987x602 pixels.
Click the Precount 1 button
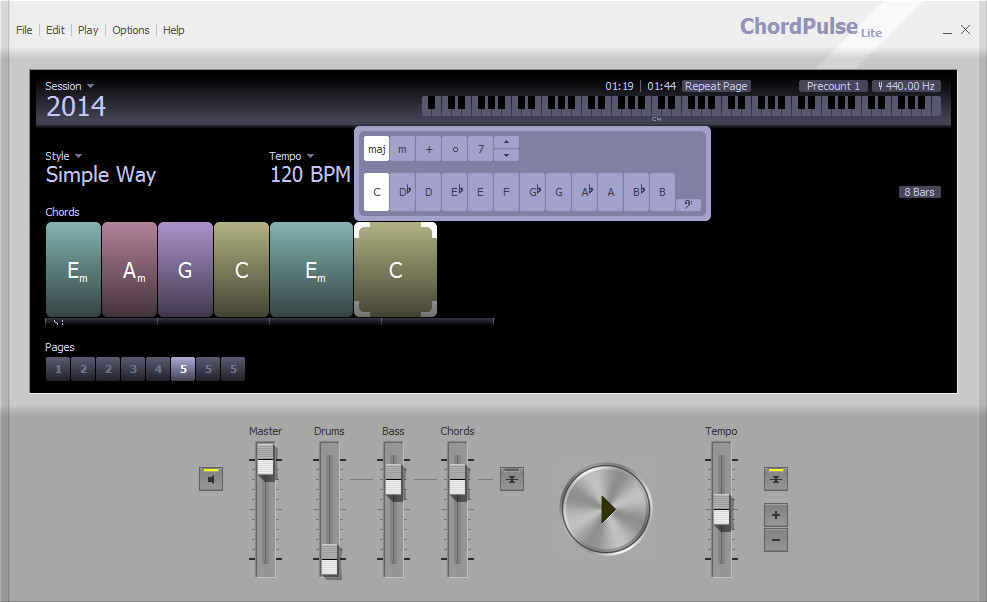pyautogui.click(x=833, y=86)
